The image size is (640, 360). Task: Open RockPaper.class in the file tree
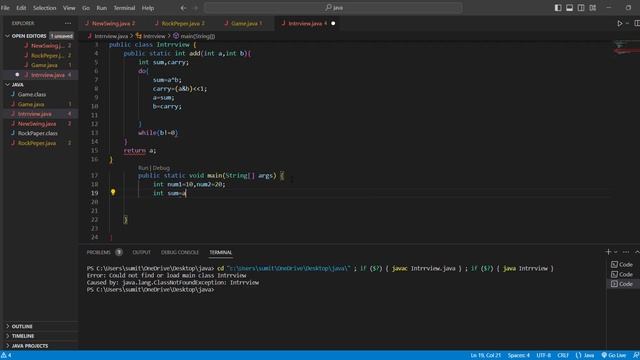coord(38,133)
